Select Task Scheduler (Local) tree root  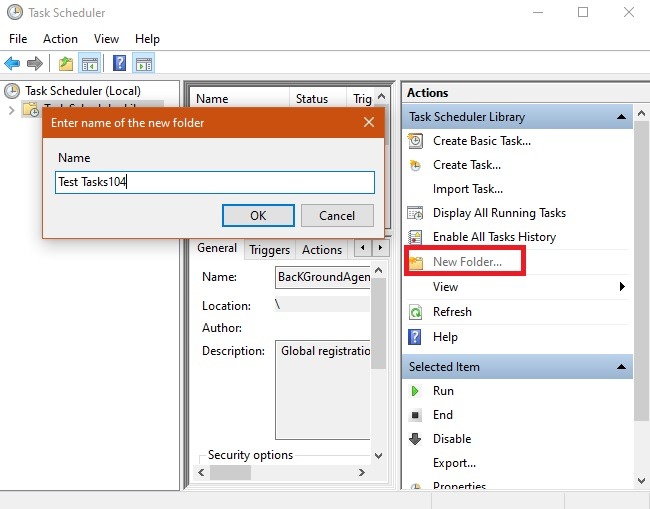[82, 91]
